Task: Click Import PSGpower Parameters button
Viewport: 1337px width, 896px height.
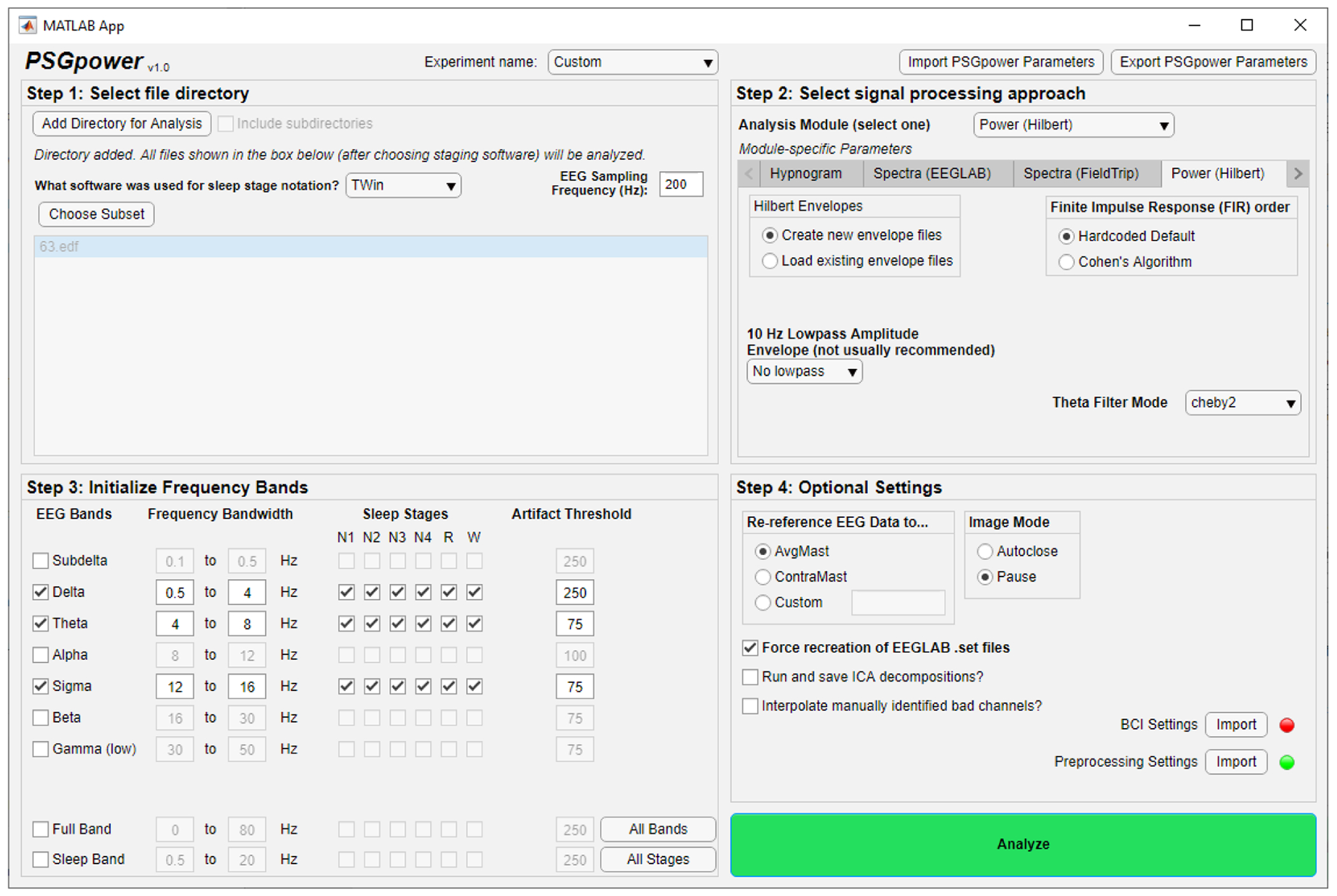Action: (x=1001, y=62)
